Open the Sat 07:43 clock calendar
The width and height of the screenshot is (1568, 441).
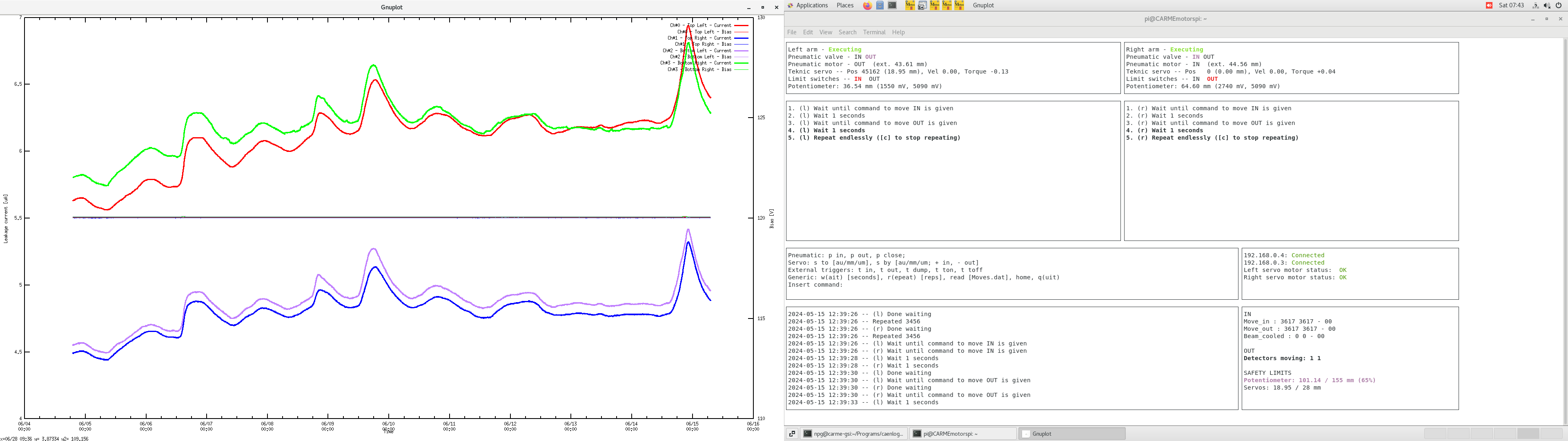point(1511,5)
